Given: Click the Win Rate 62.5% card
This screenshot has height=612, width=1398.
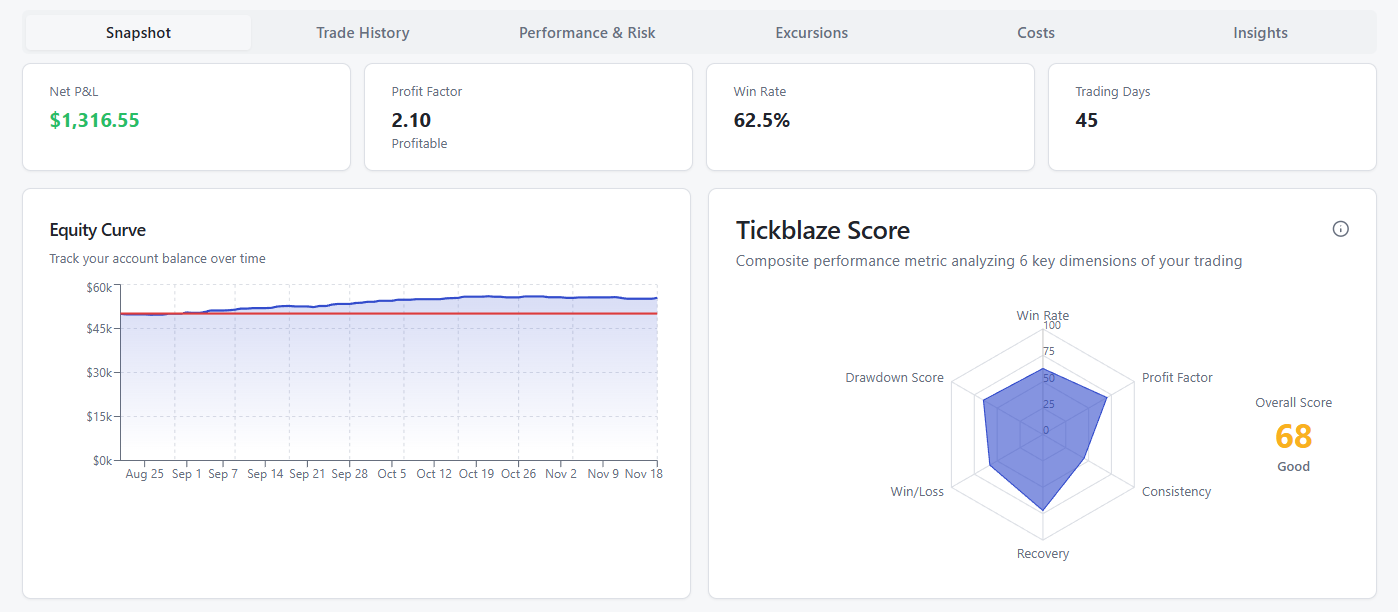Looking at the screenshot, I should point(870,117).
